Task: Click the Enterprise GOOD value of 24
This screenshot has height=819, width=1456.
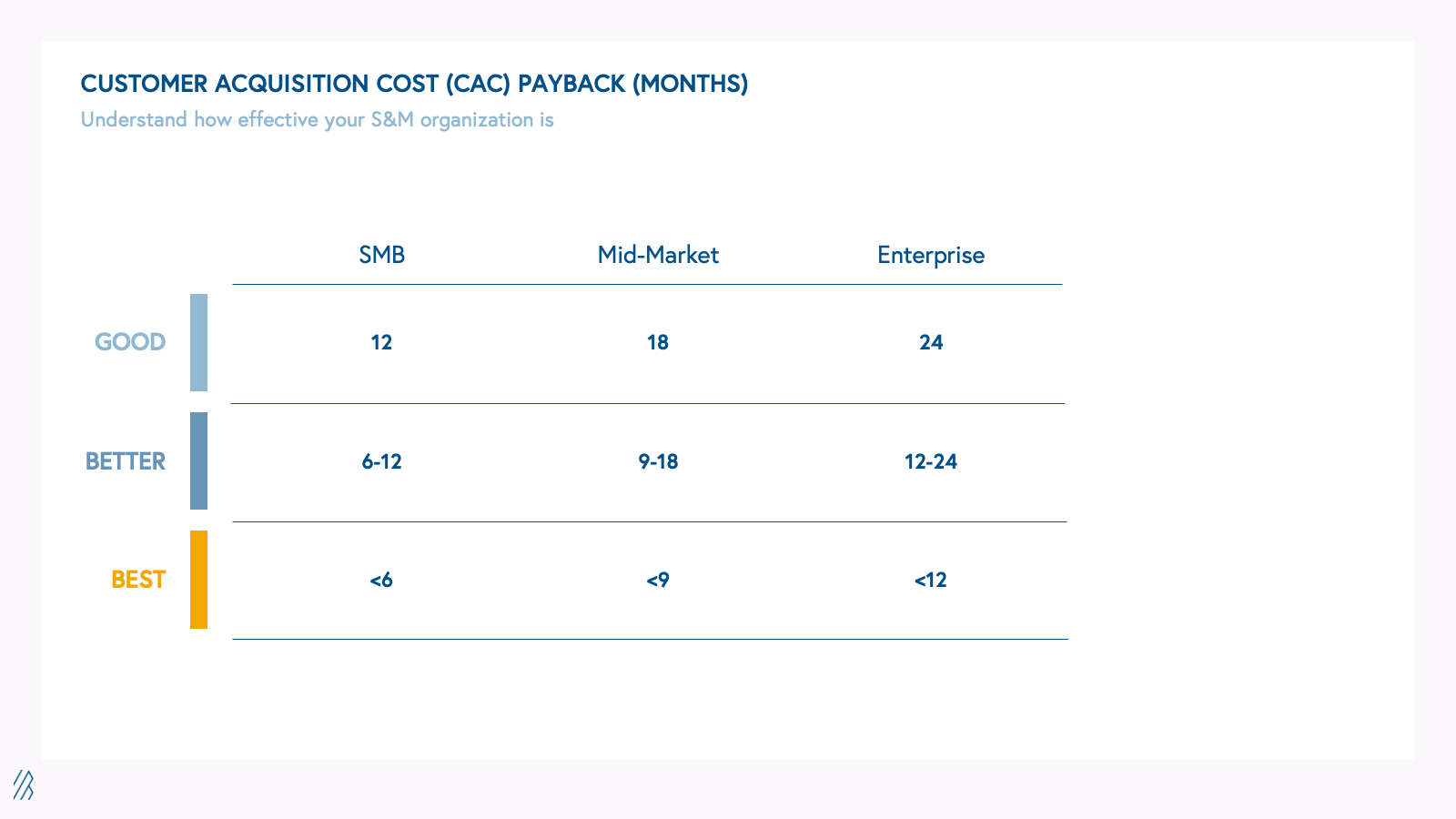Action: click(931, 342)
